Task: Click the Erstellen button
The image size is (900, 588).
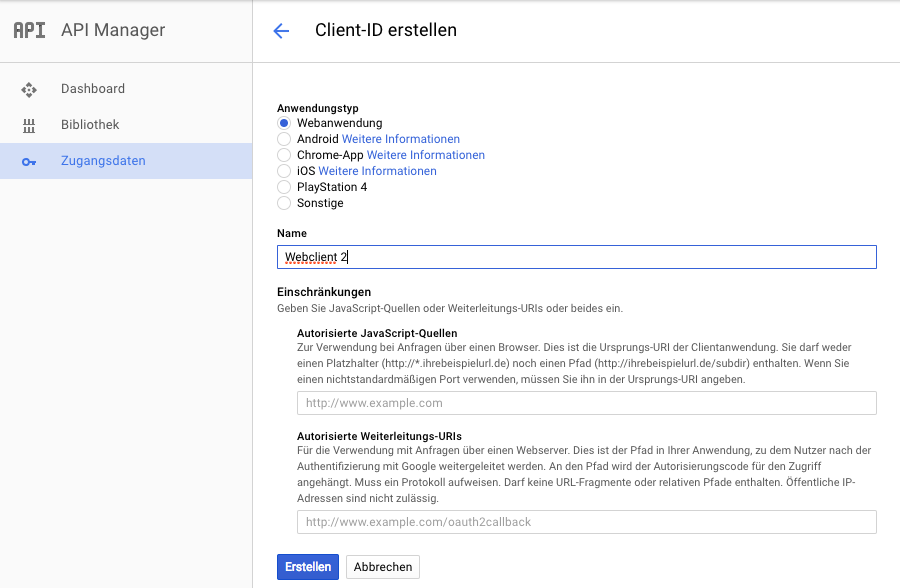Action: 308,567
